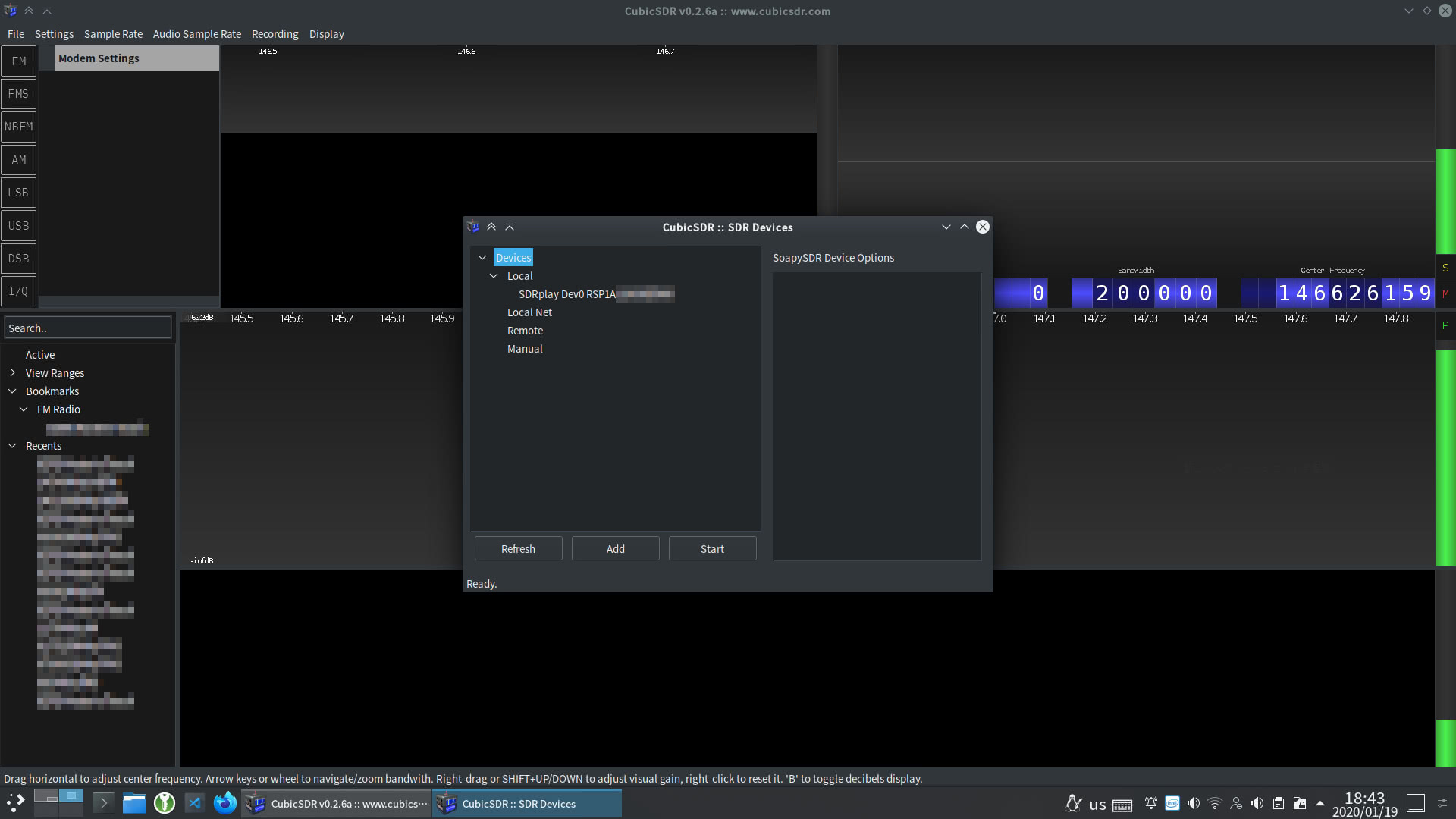Click the Intel tray icon
This screenshot has width=1456, height=819.
(x=1172, y=803)
